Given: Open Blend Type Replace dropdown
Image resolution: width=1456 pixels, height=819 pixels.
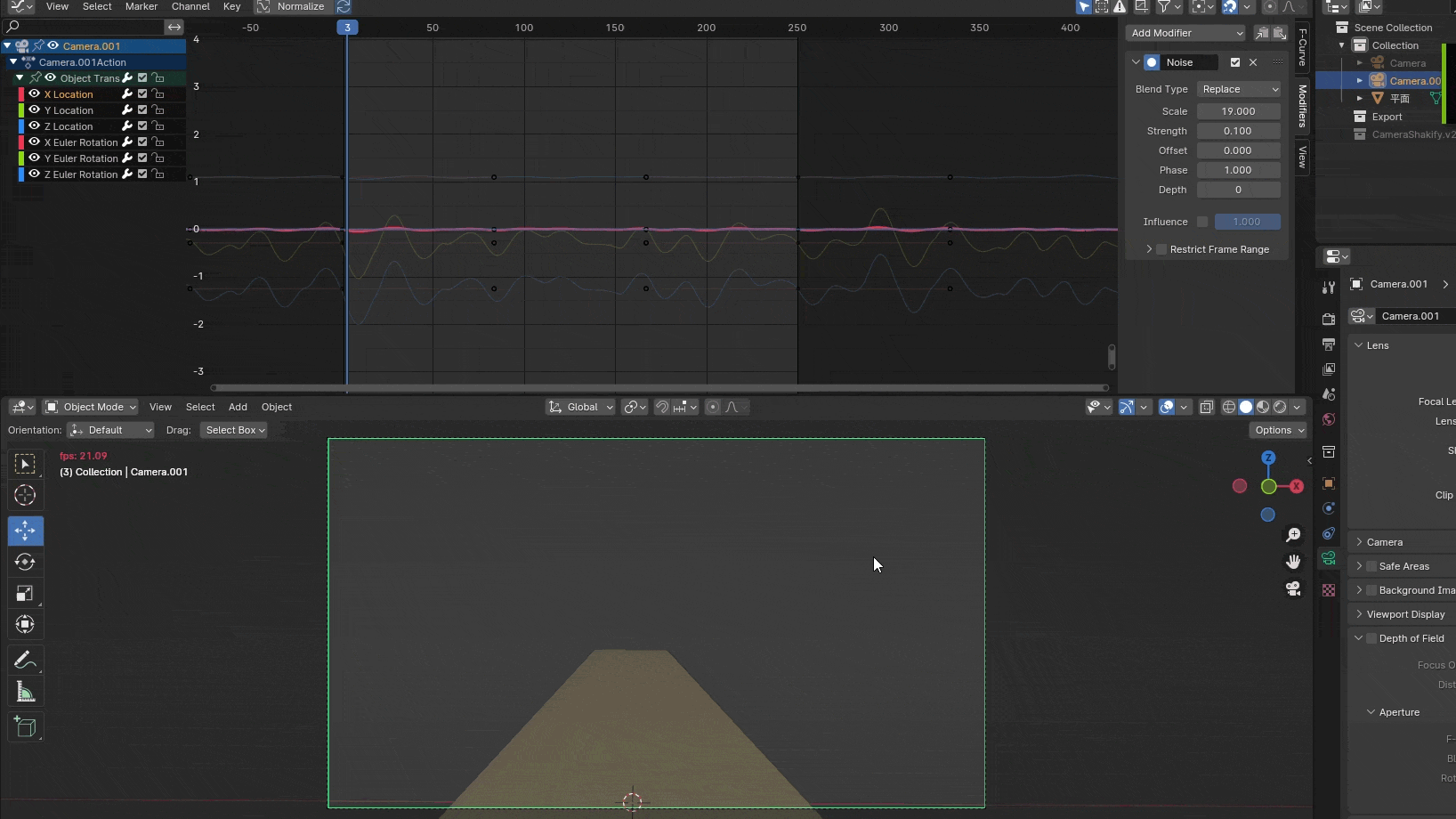Looking at the screenshot, I should (x=1239, y=89).
